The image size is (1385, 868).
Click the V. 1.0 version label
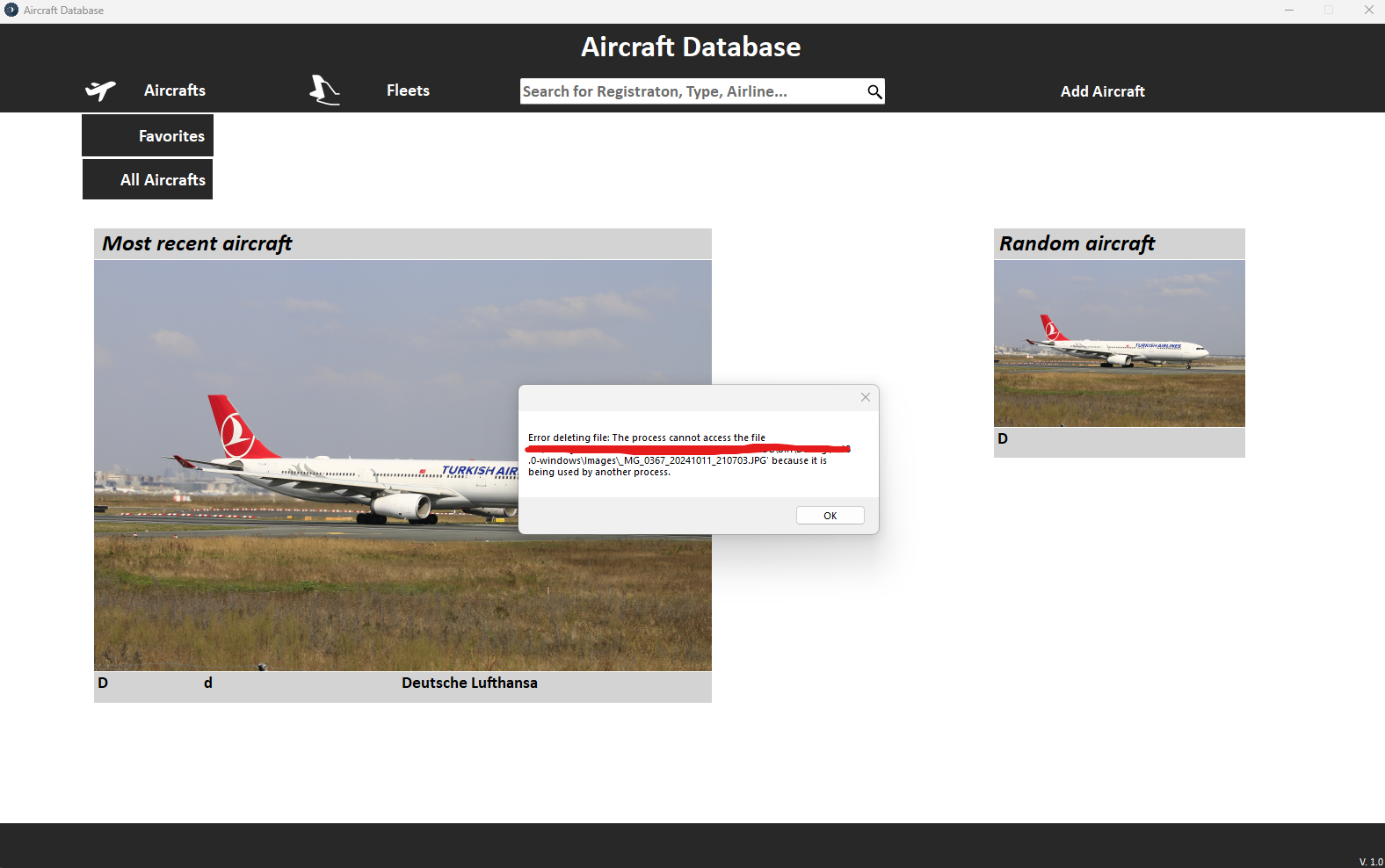click(x=1371, y=862)
